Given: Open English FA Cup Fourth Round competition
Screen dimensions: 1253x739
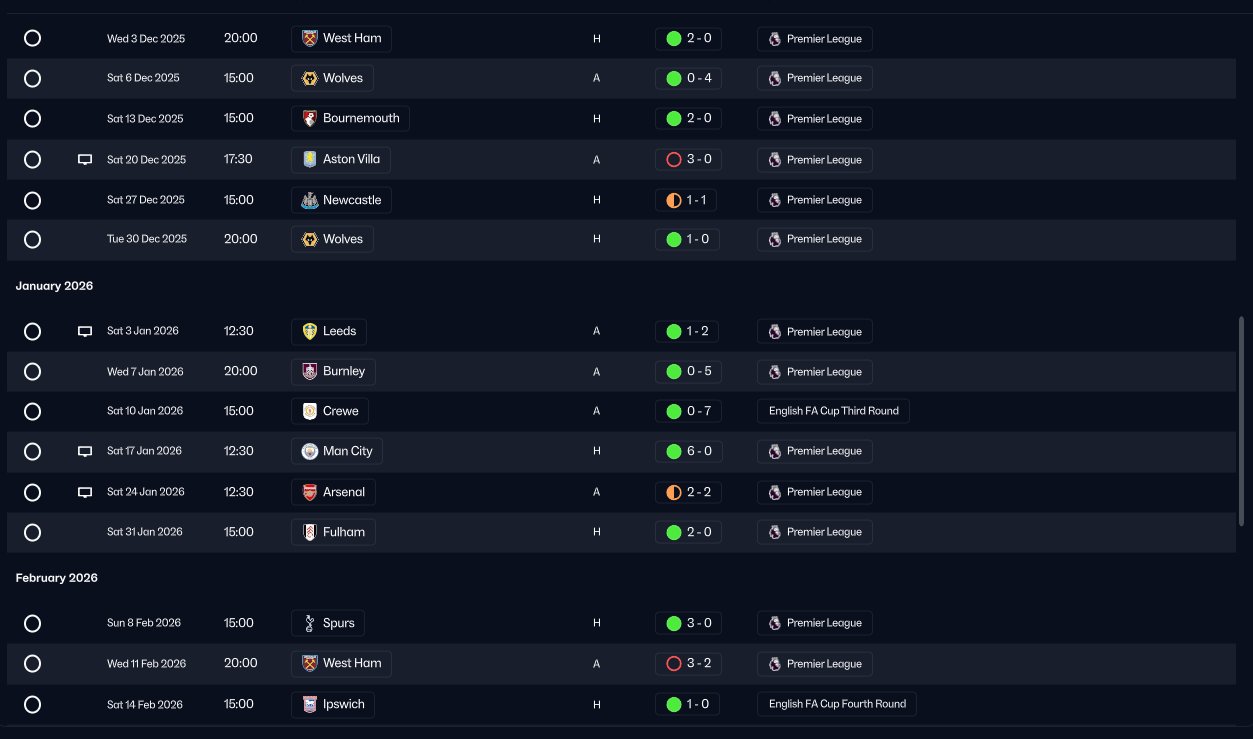Looking at the screenshot, I should coord(837,704).
